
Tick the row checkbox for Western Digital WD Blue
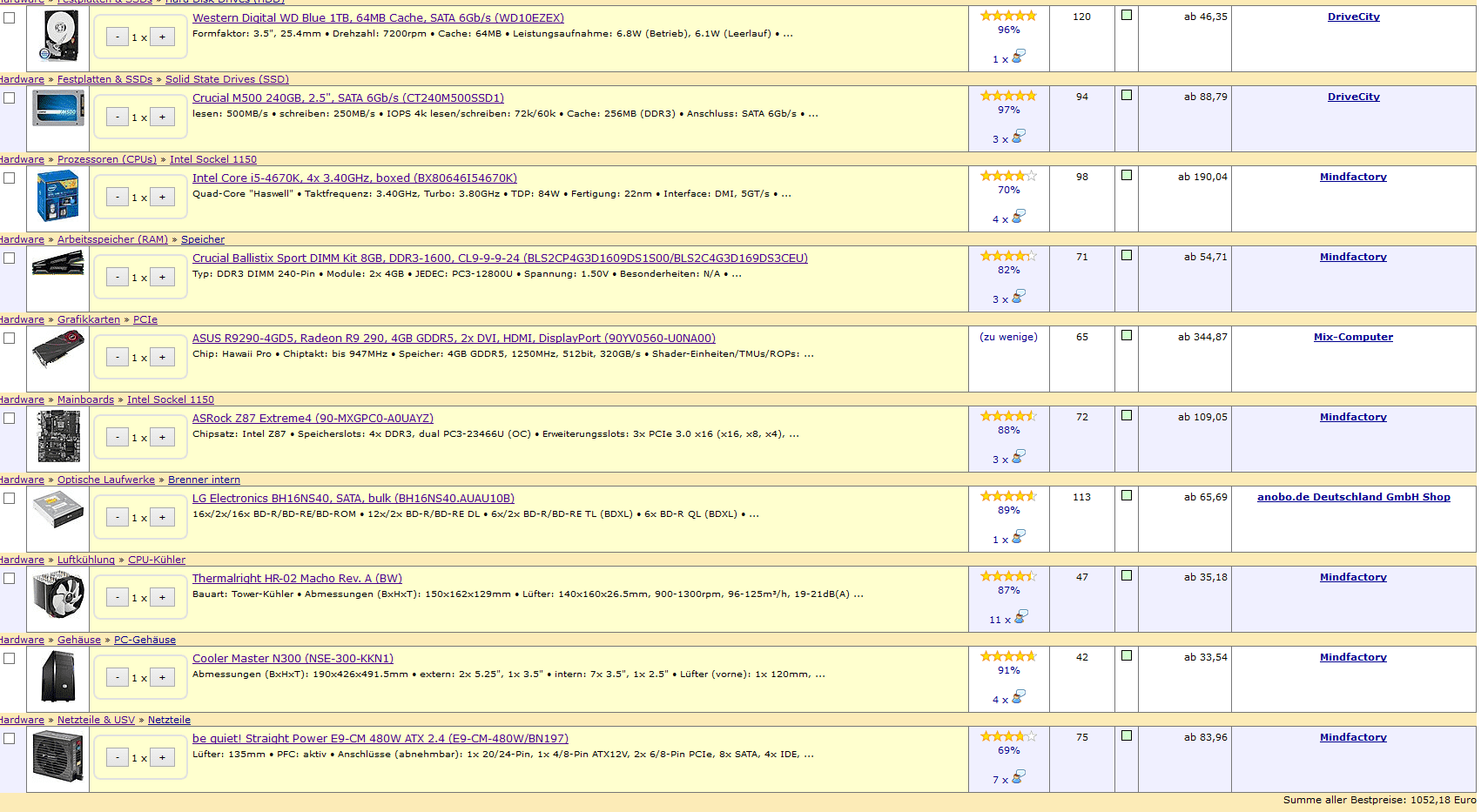(10, 17)
